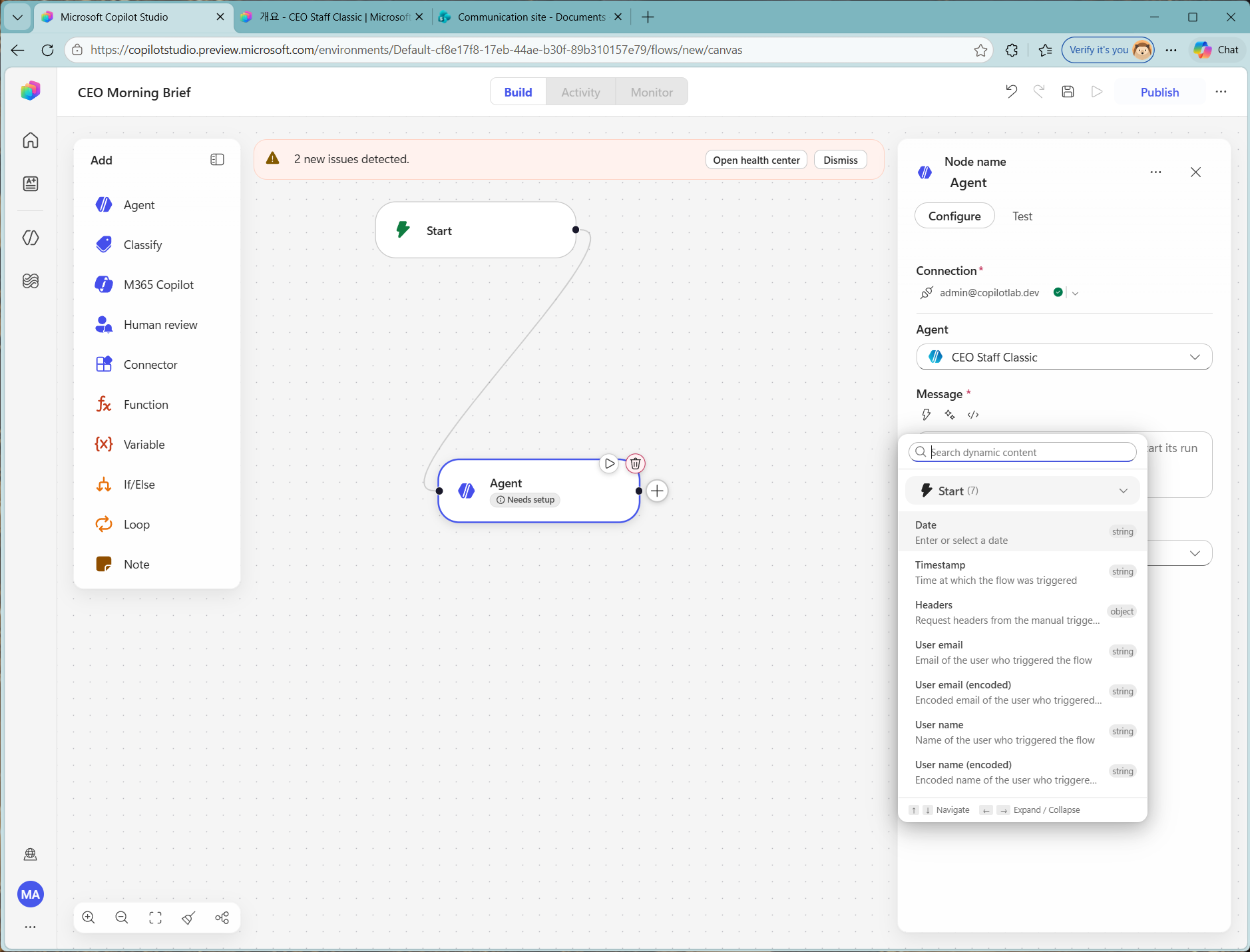This screenshot has height=952, width=1250.
Task: Open a new browser tab
Action: (x=648, y=17)
